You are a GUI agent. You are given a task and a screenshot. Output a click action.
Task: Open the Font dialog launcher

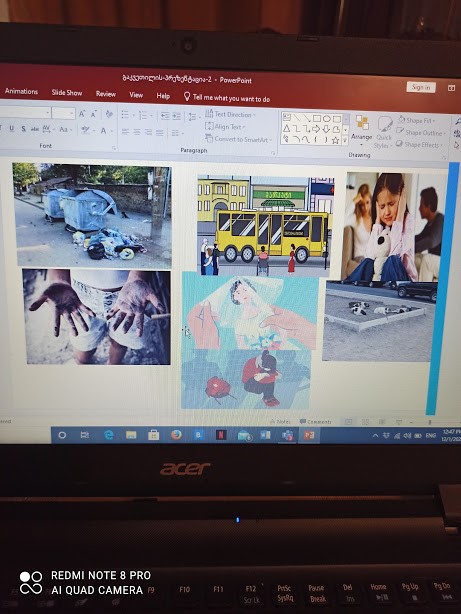114,148
